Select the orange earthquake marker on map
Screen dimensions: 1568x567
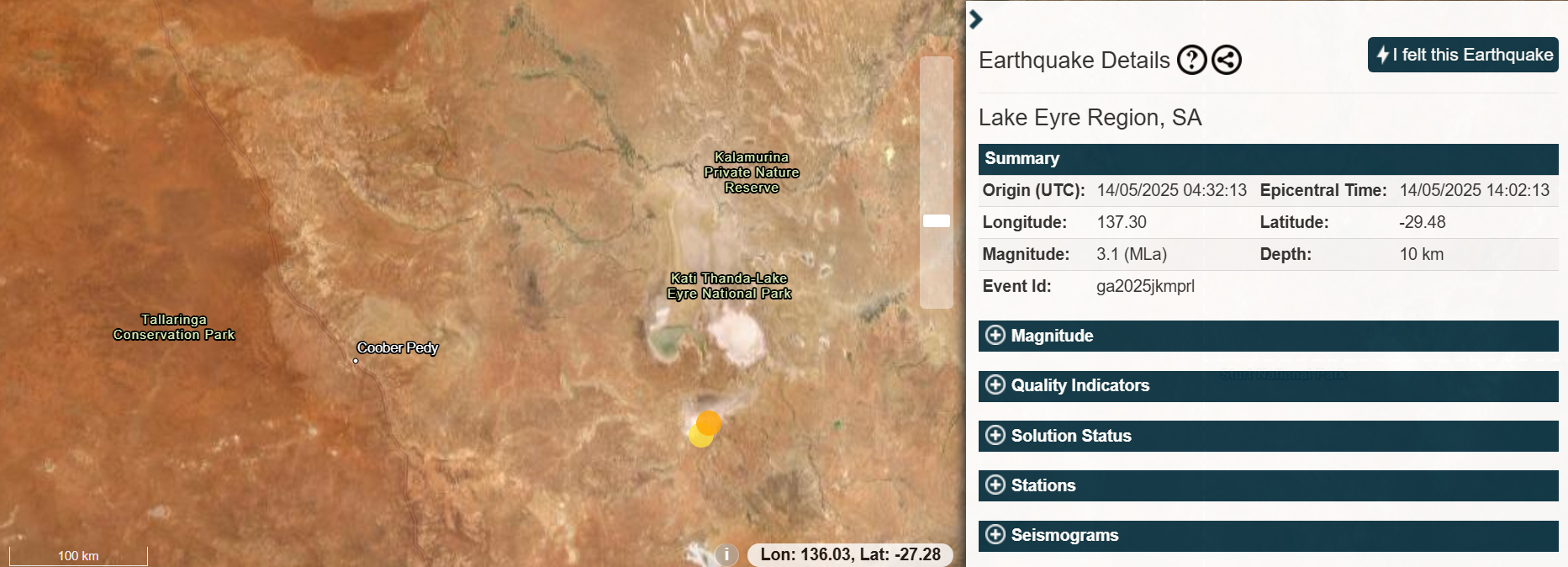pos(710,421)
